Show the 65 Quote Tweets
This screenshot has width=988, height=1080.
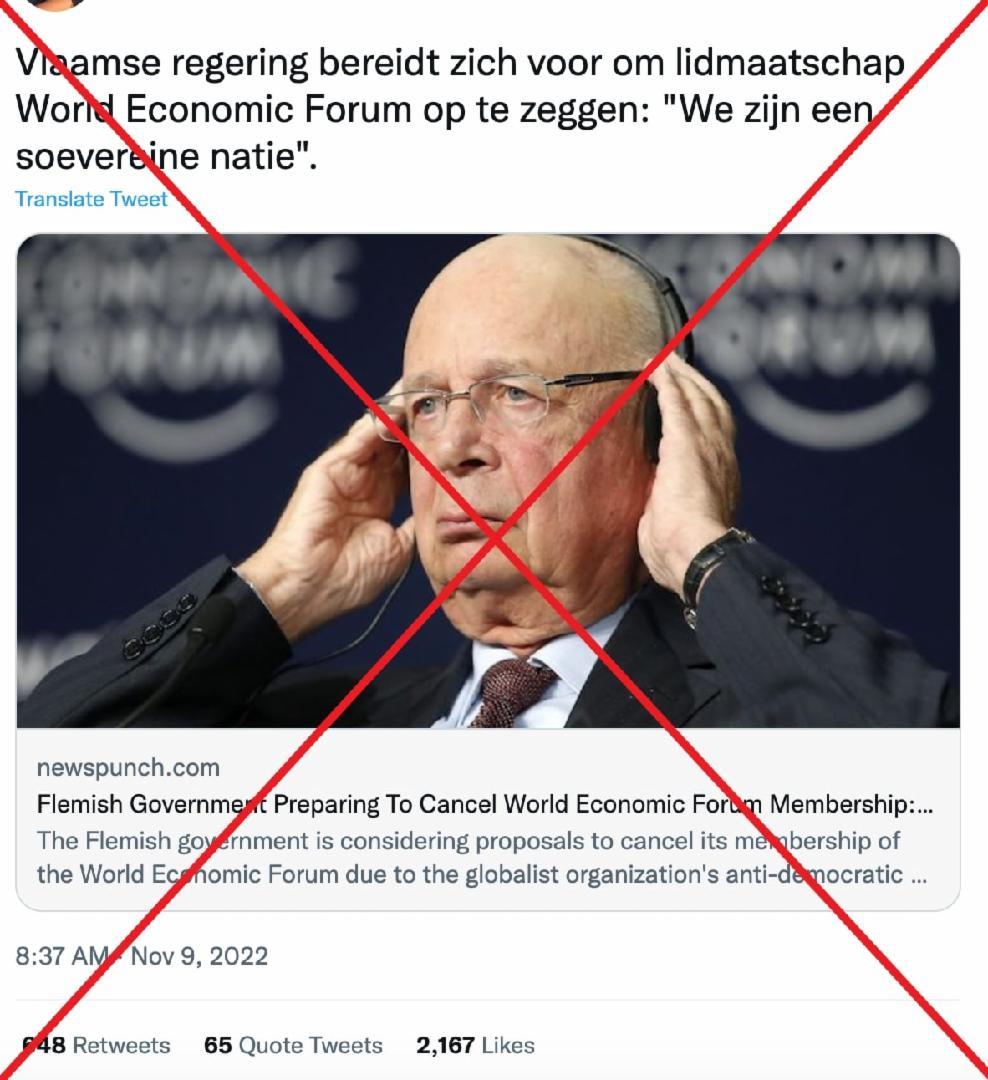click(293, 1045)
